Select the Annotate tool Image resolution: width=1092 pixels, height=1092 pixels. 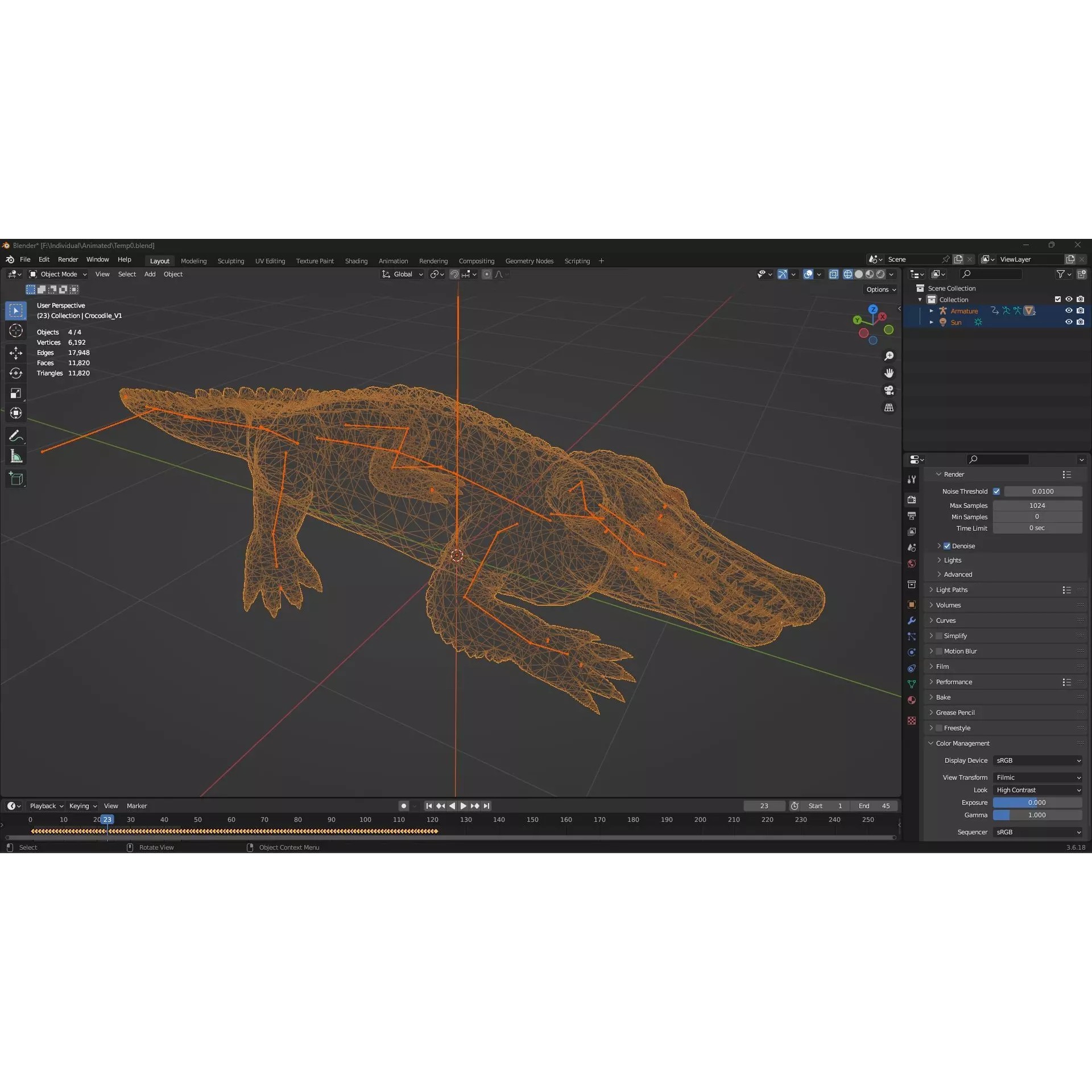16,435
